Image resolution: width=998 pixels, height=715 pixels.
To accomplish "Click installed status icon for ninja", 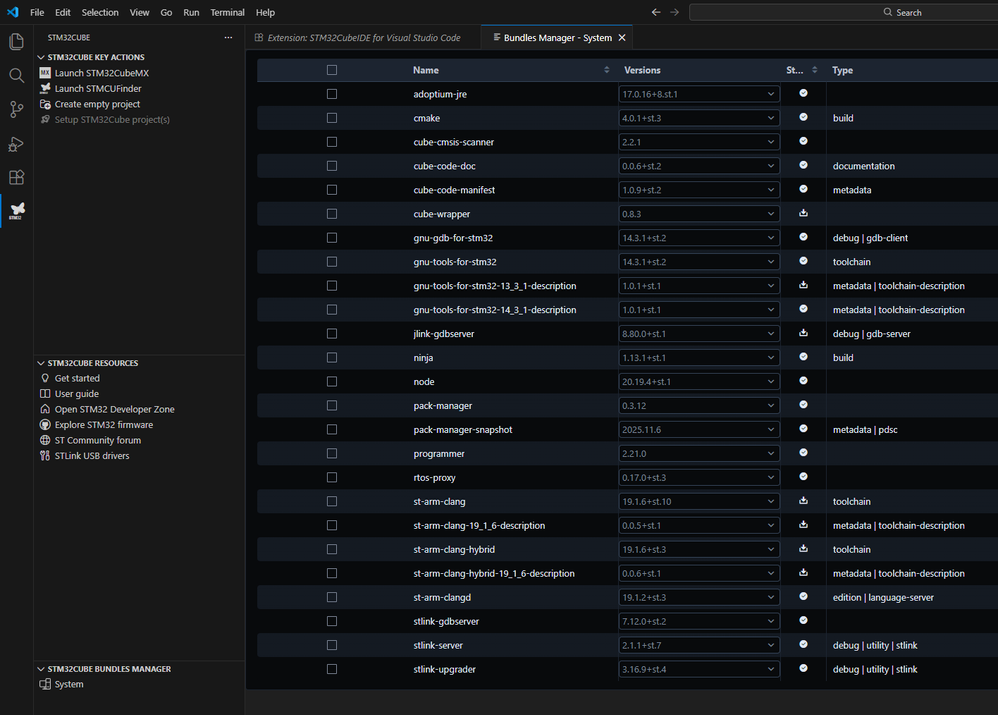I will [803, 357].
